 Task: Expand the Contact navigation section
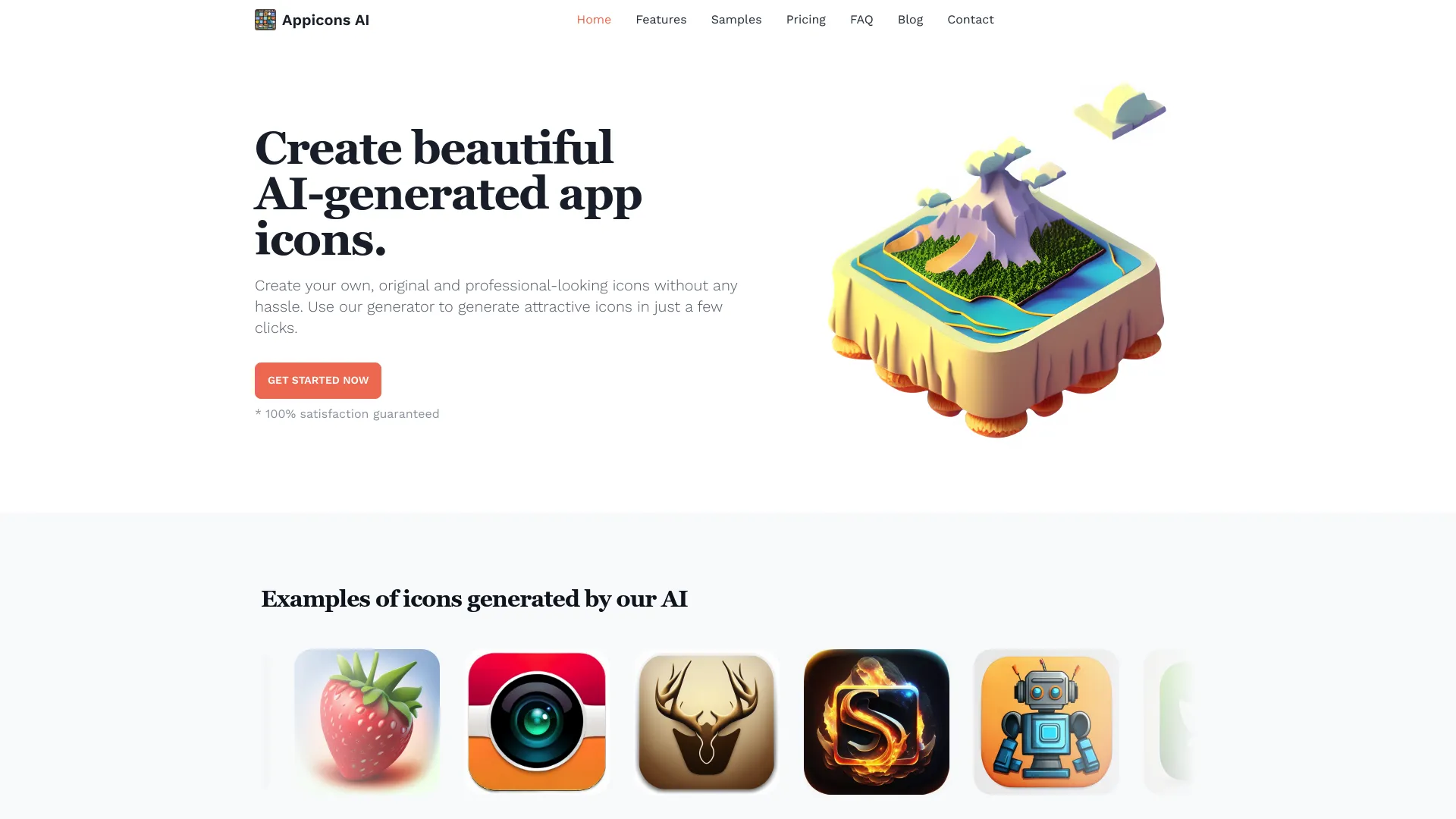[x=970, y=19]
